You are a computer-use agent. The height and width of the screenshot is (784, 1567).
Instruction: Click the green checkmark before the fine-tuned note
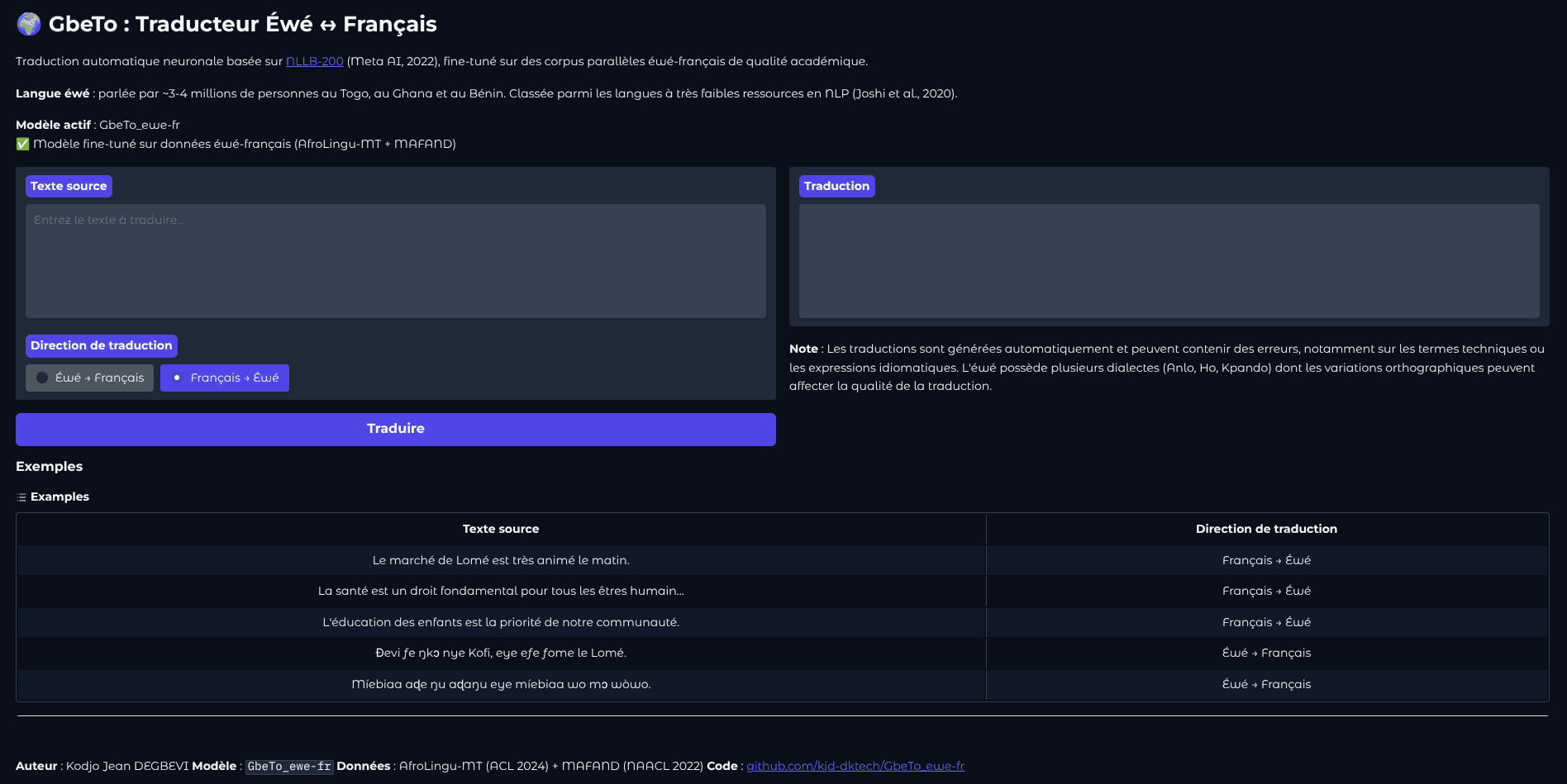pyautogui.click(x=21, y=144)
